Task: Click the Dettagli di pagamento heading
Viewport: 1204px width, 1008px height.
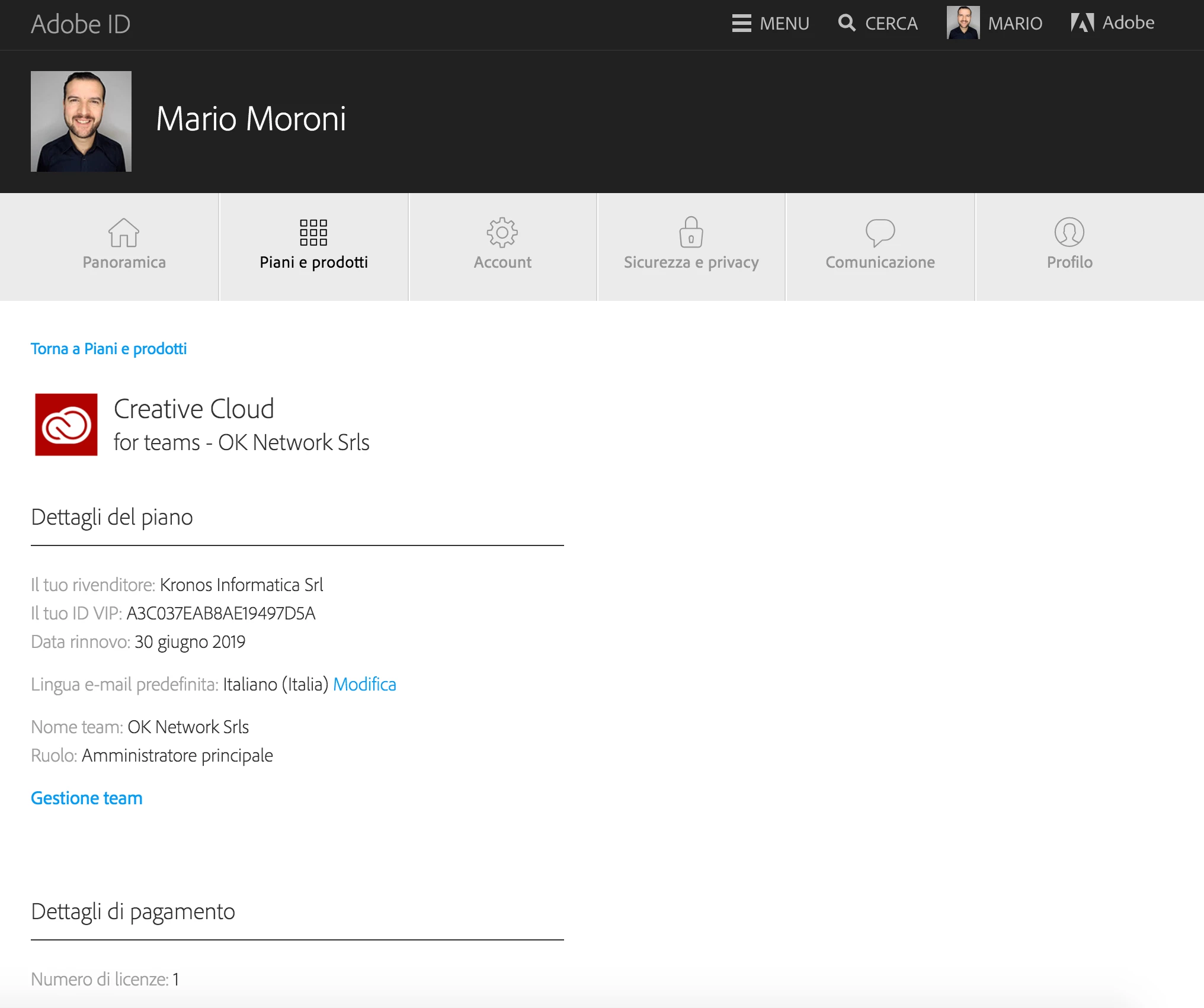Action: (133, 911)
